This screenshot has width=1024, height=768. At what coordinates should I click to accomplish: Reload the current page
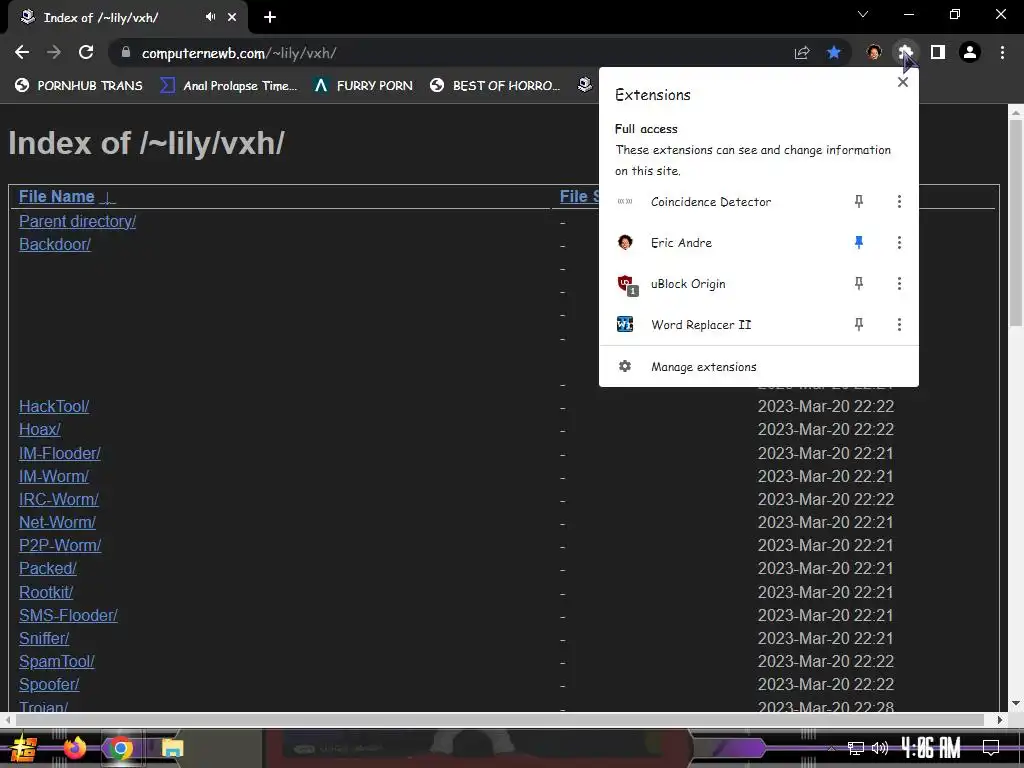point(86,52)
